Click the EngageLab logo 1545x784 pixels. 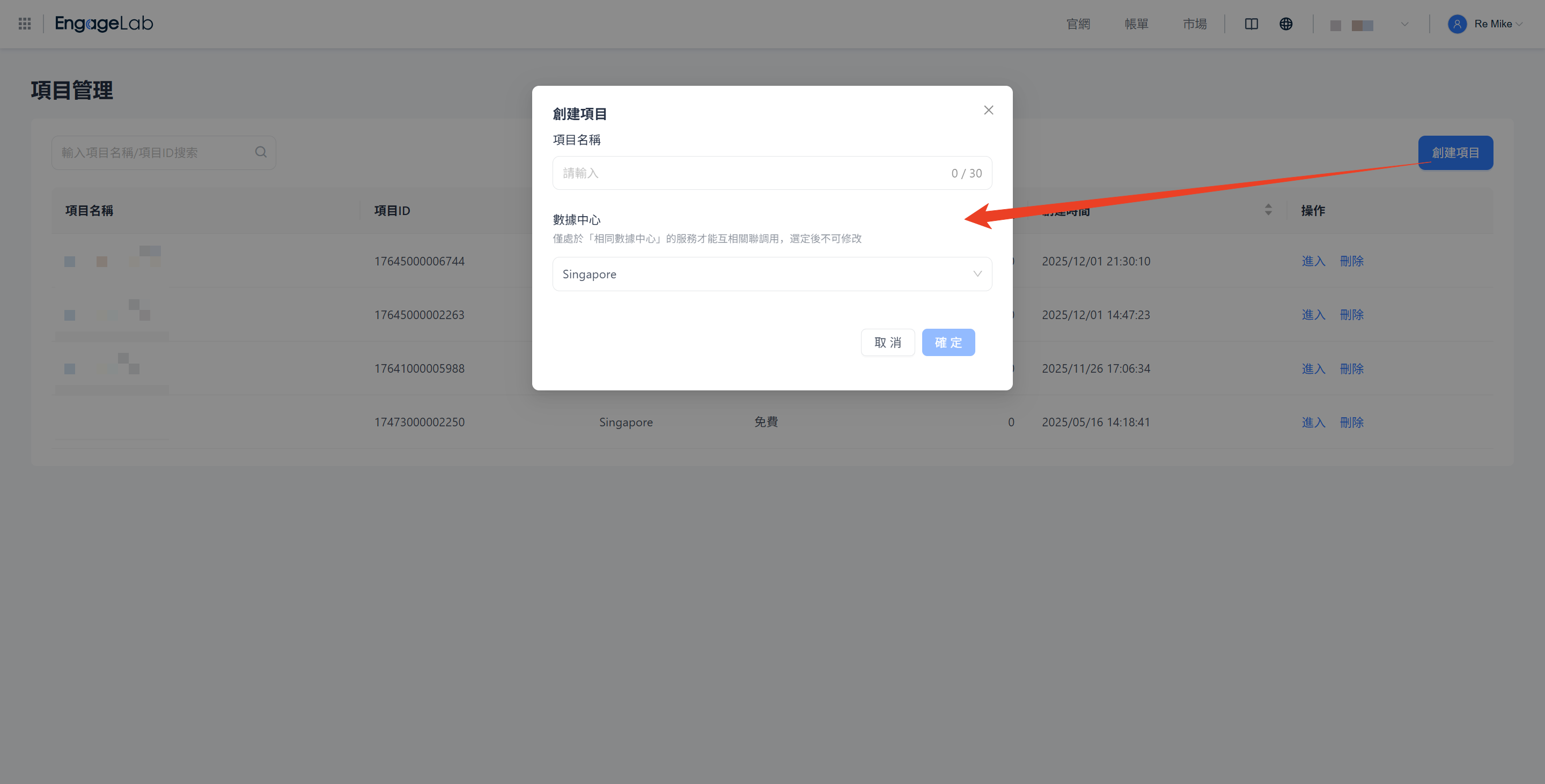(104, 24)
